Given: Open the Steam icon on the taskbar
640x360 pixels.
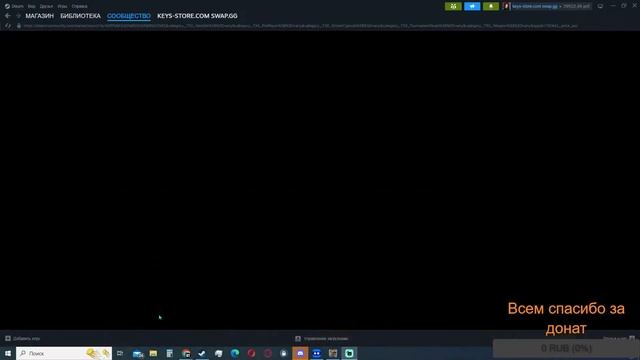Looking at the screenshot, I should 218,353.
